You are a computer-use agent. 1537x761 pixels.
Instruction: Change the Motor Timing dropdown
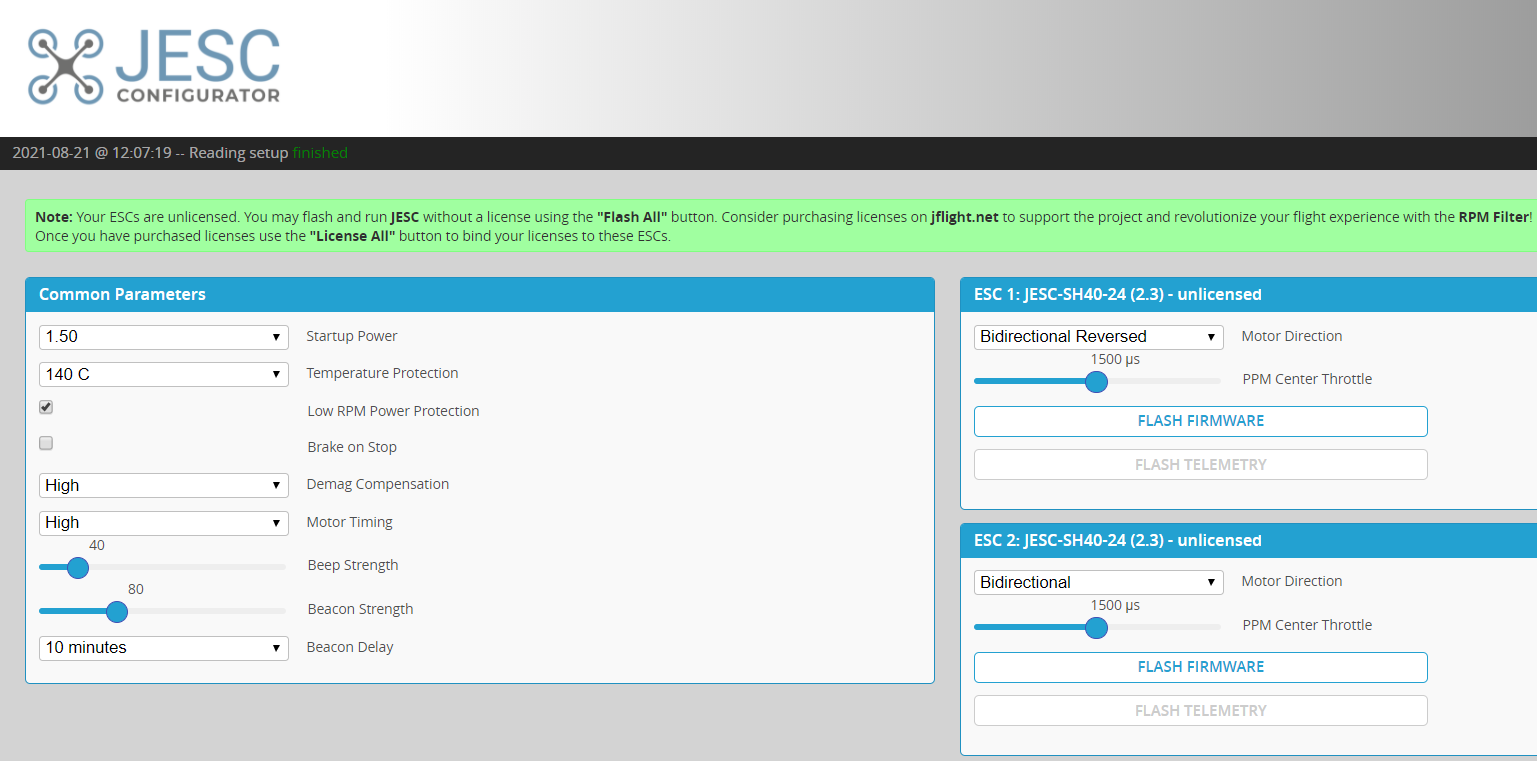[164, 522]
